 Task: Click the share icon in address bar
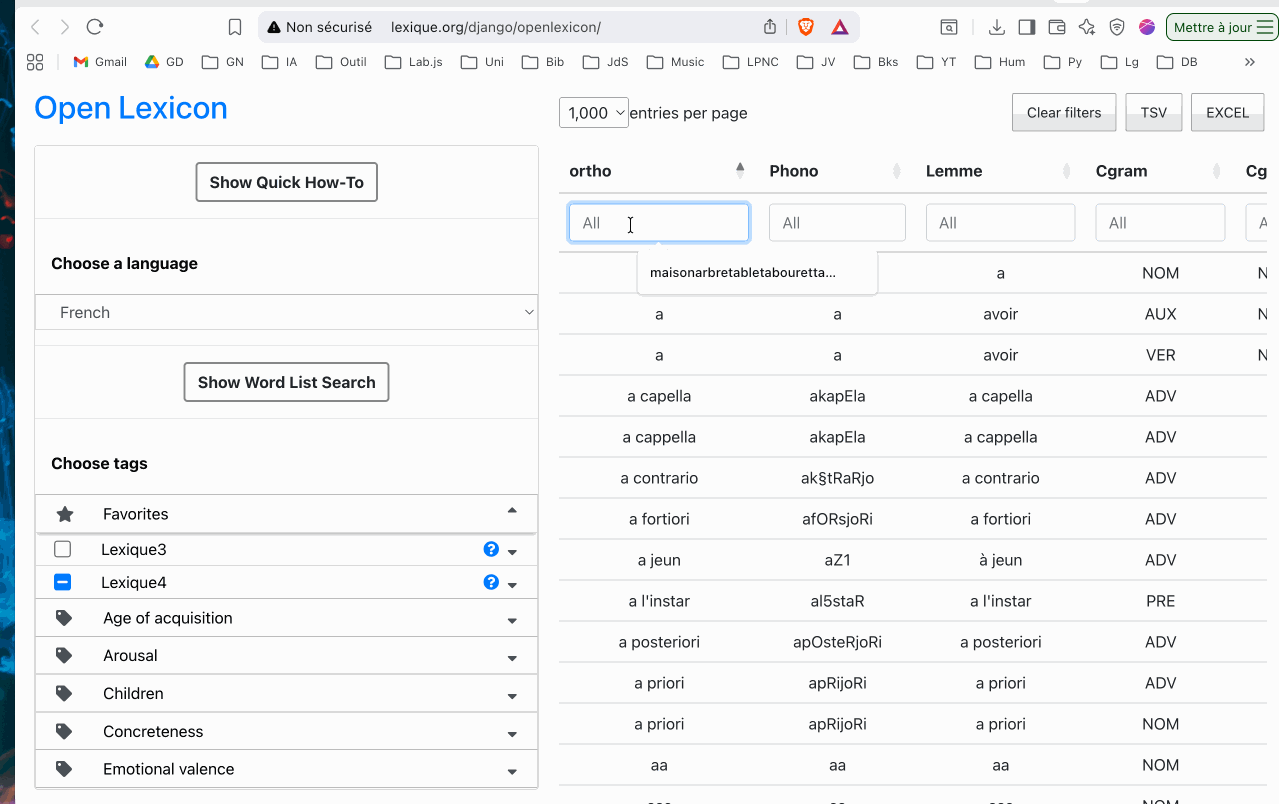tap(770, 27)
